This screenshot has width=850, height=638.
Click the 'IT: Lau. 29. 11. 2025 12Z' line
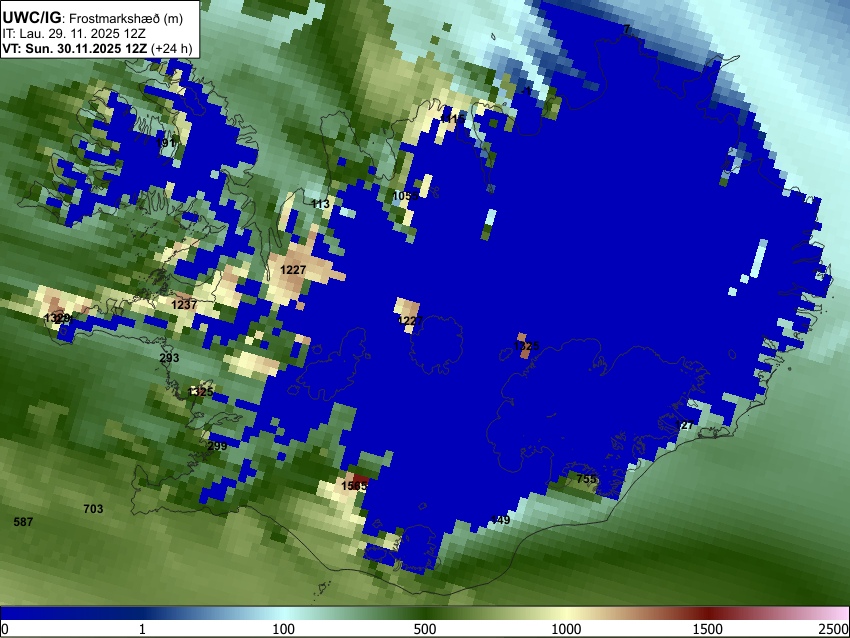point(74,34)
